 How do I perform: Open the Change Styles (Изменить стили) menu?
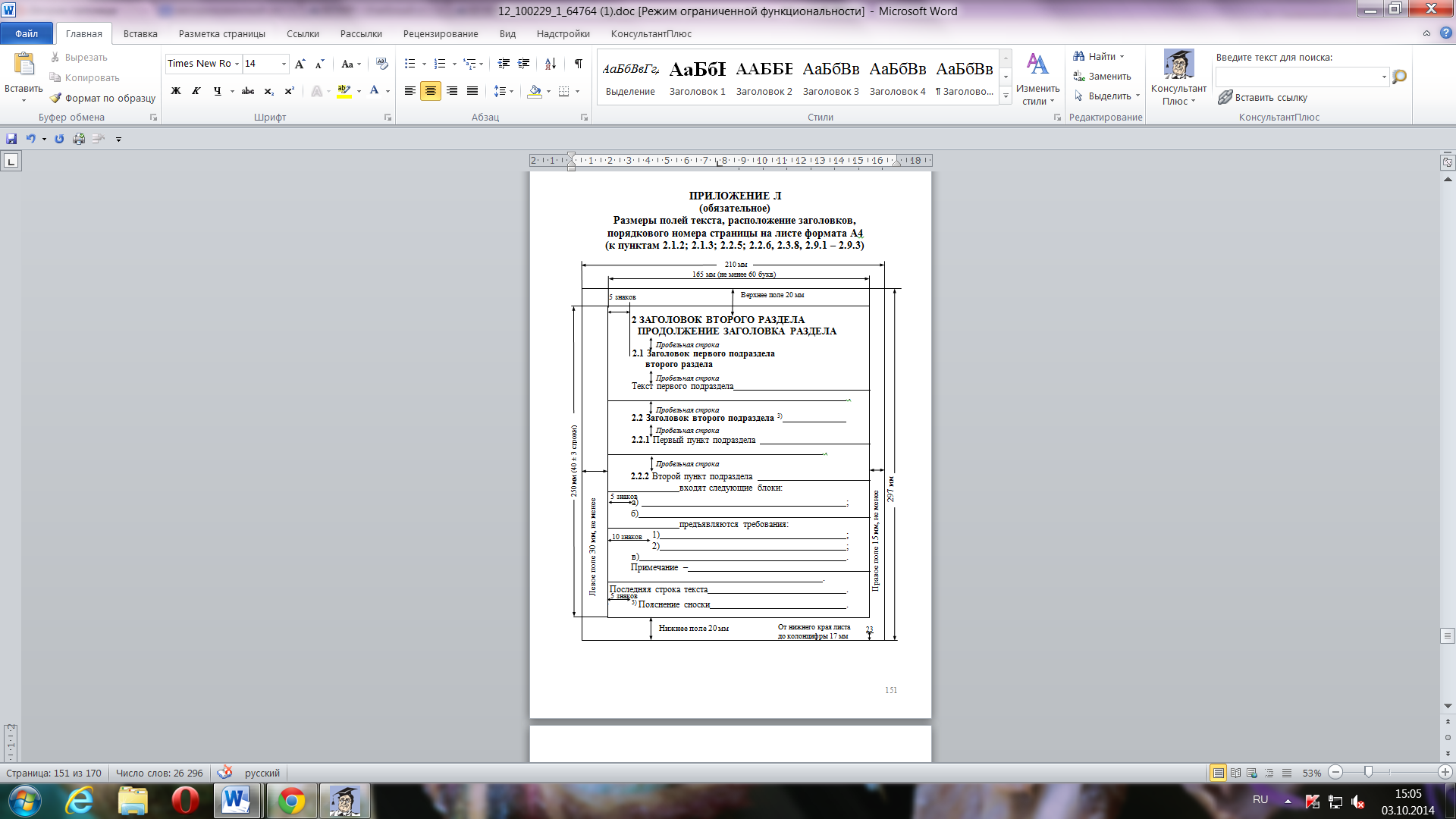point(1037,79)
